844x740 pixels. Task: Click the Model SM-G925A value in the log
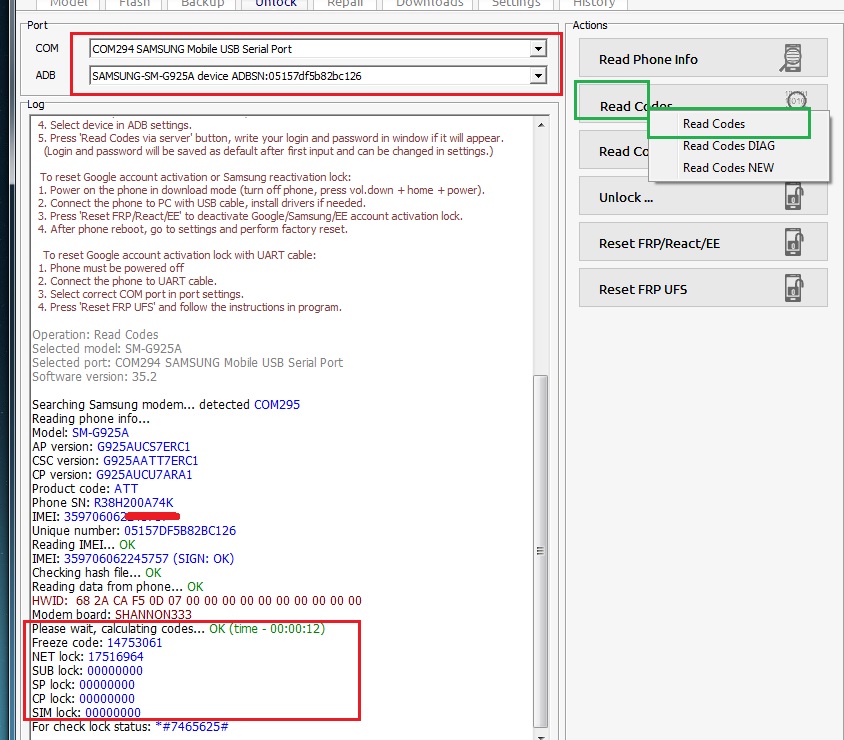pos(100,433)
